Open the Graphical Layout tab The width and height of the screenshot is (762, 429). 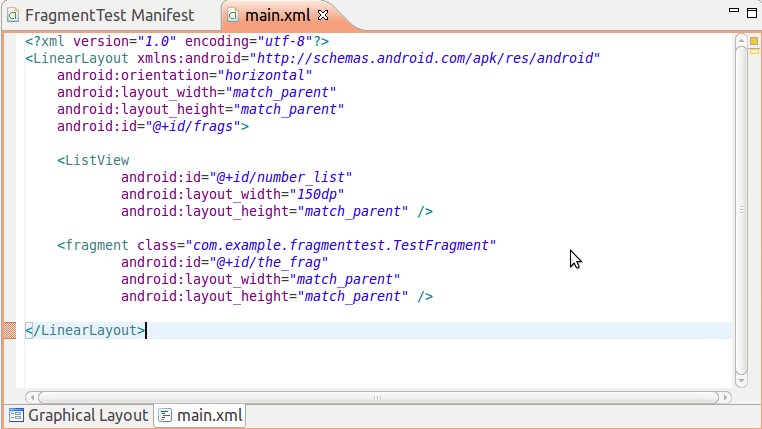(x=78, y=416)
